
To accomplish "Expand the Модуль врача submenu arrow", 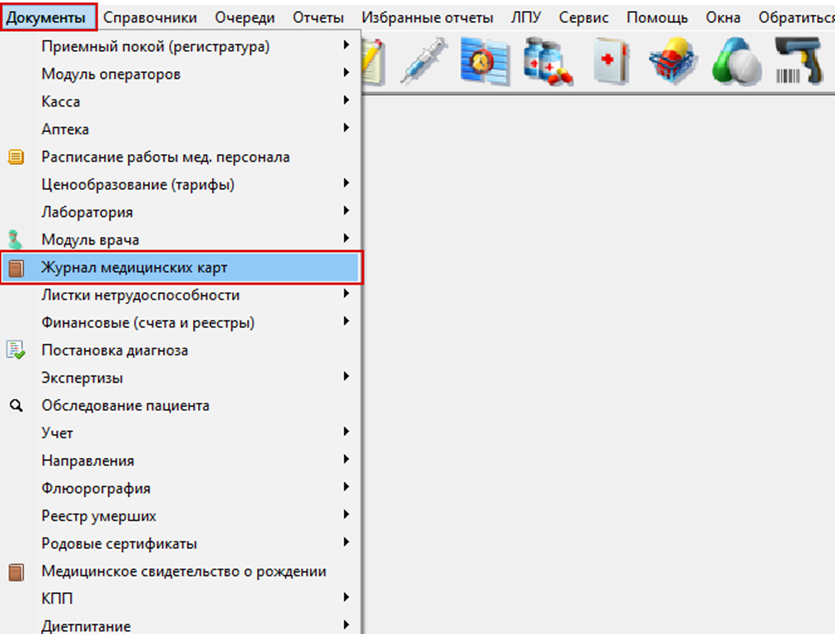I will pyautogui.click(x=346, y=238).
